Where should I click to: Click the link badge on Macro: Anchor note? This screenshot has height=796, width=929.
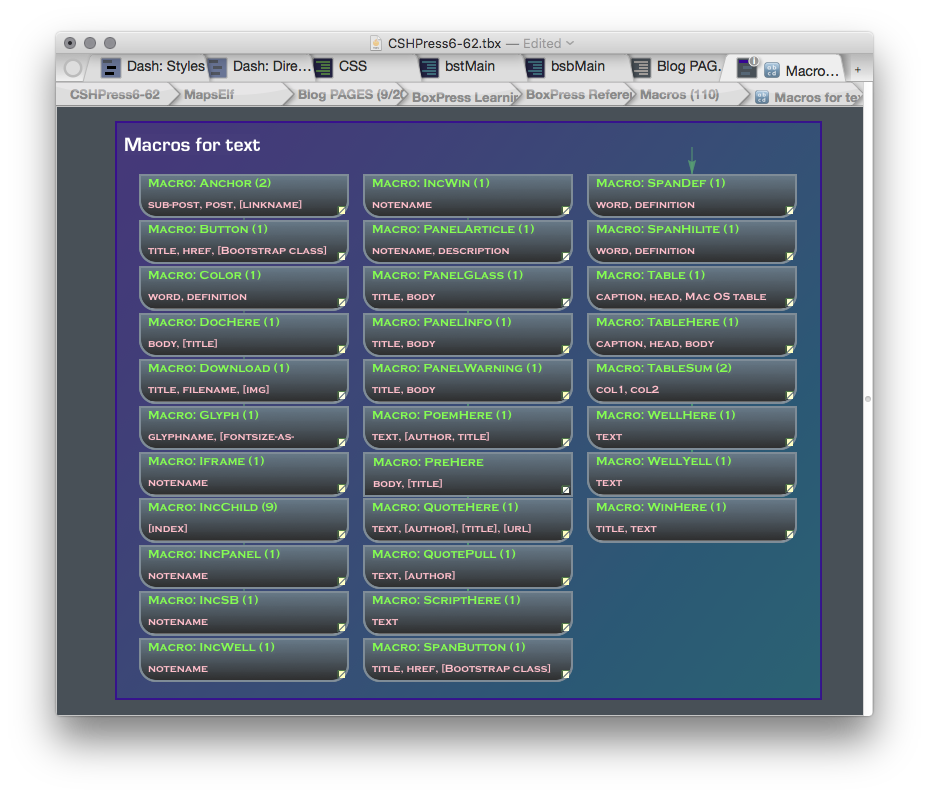(x=342, y=211)
